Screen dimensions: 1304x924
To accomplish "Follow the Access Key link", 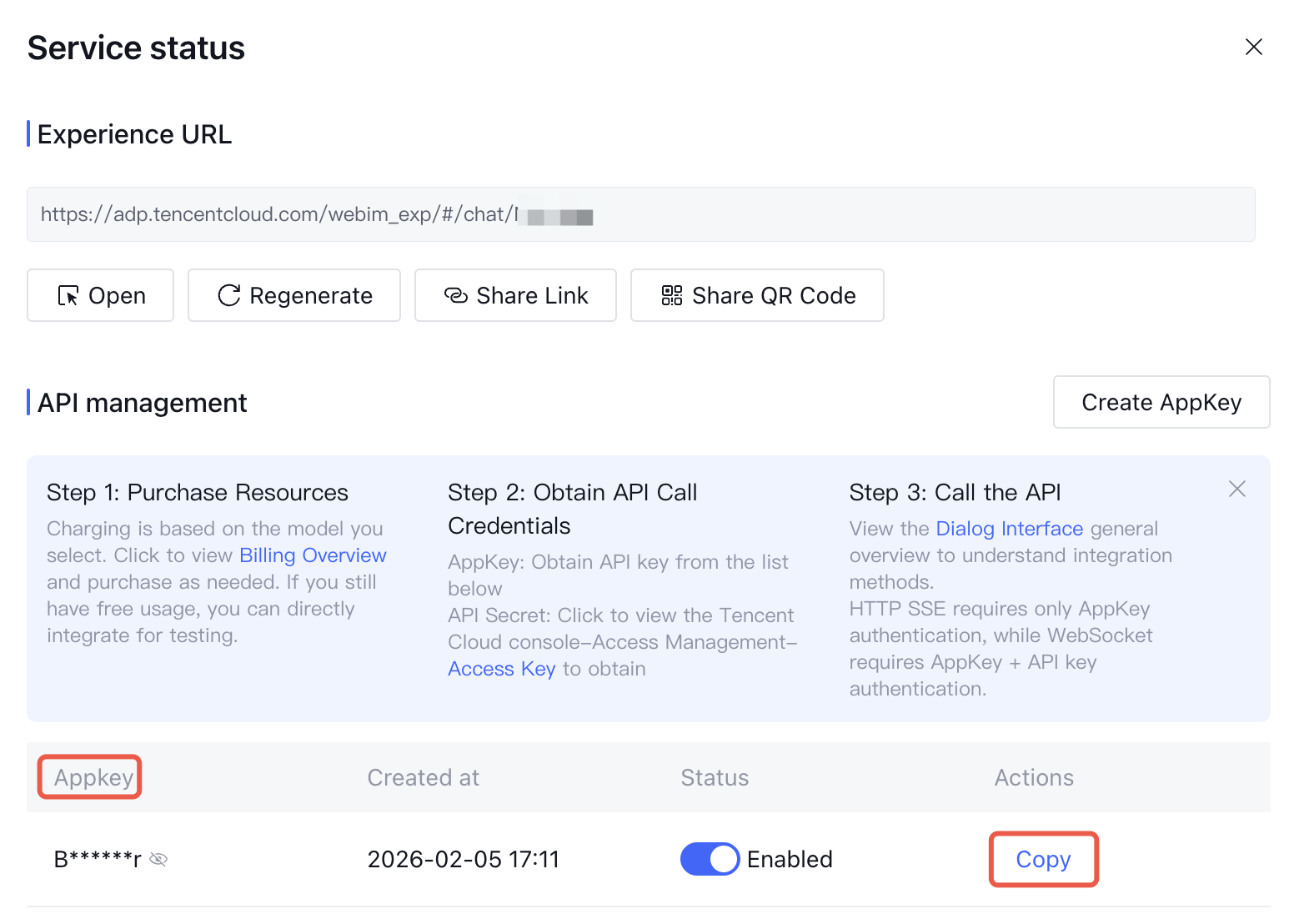I will point(501,669).
